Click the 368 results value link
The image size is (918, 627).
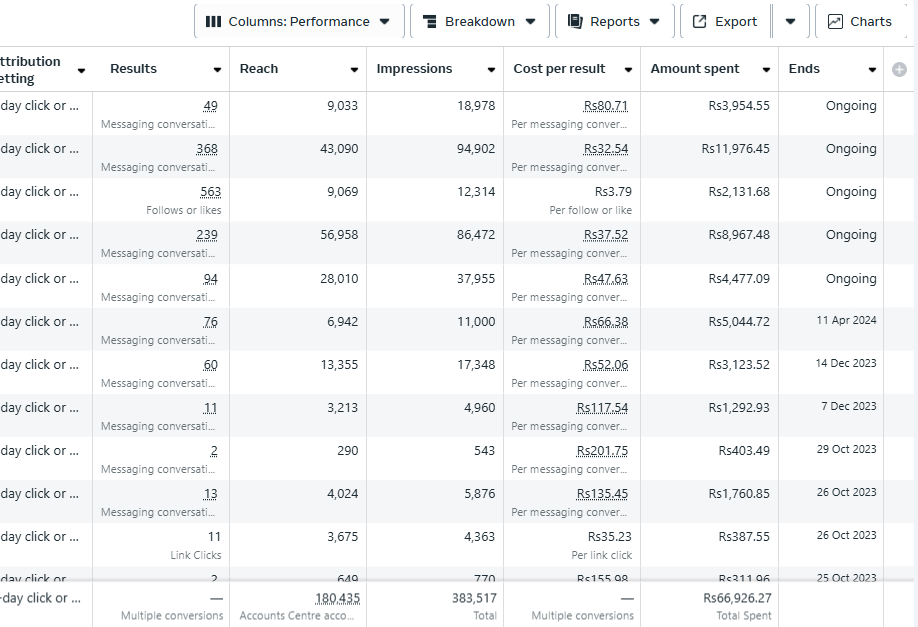coord(207,149)
